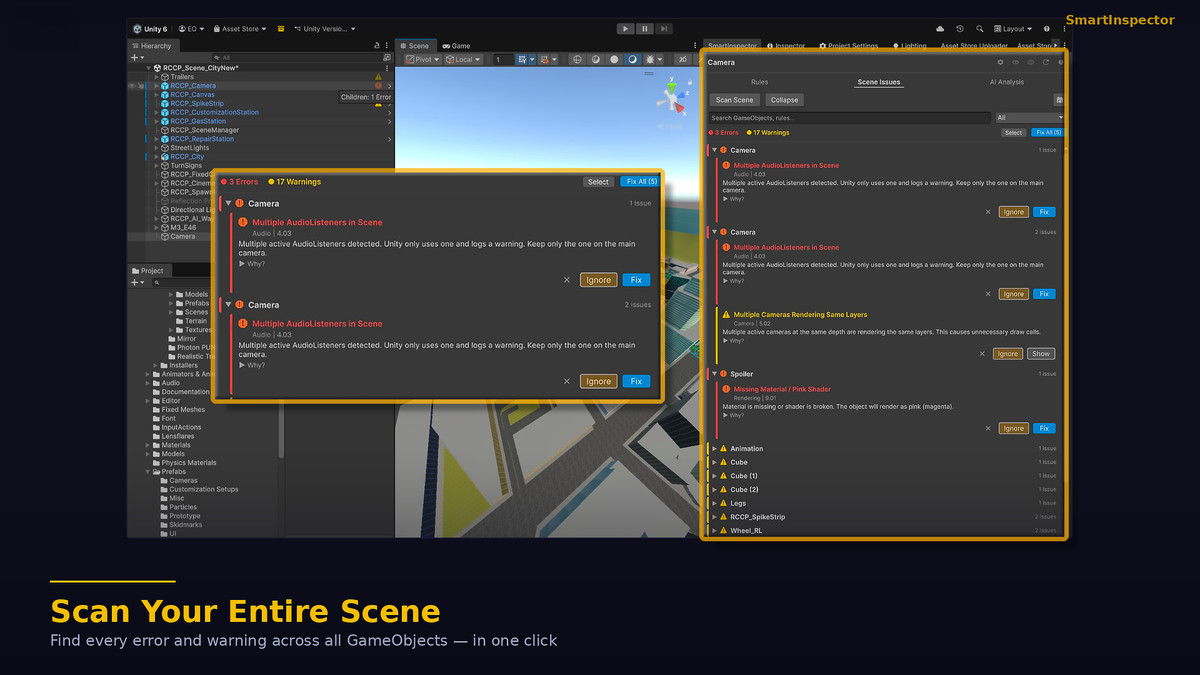Click the Scan Scene button
The image size is (1200, 675).
pyautogui.click(x=734, y=100)
